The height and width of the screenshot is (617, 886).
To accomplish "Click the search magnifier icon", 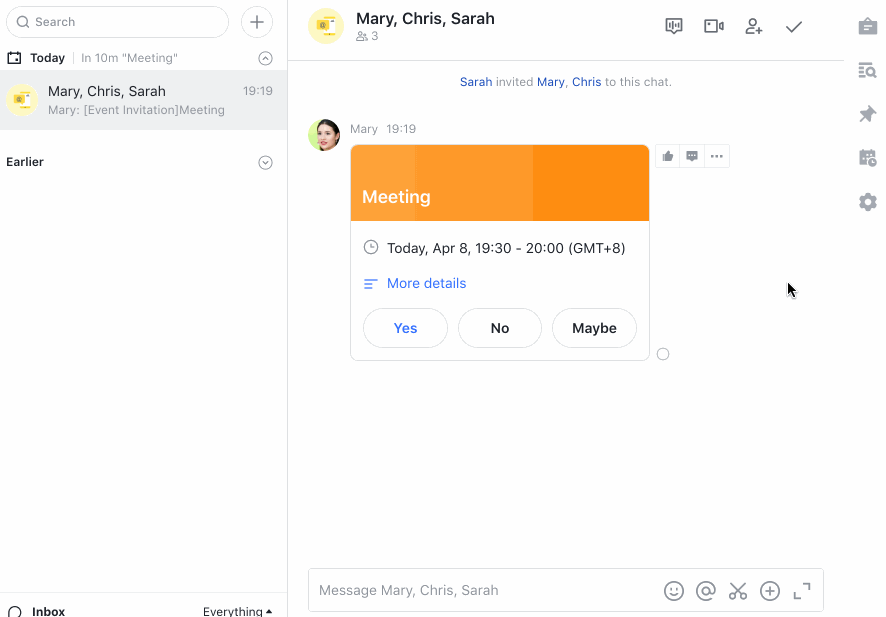I will tap(23, 22).
